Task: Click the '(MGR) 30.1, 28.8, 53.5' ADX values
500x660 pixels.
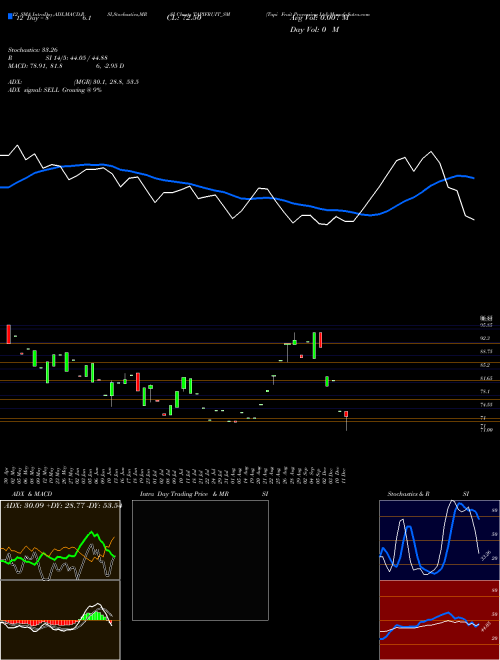Action: 106,82
